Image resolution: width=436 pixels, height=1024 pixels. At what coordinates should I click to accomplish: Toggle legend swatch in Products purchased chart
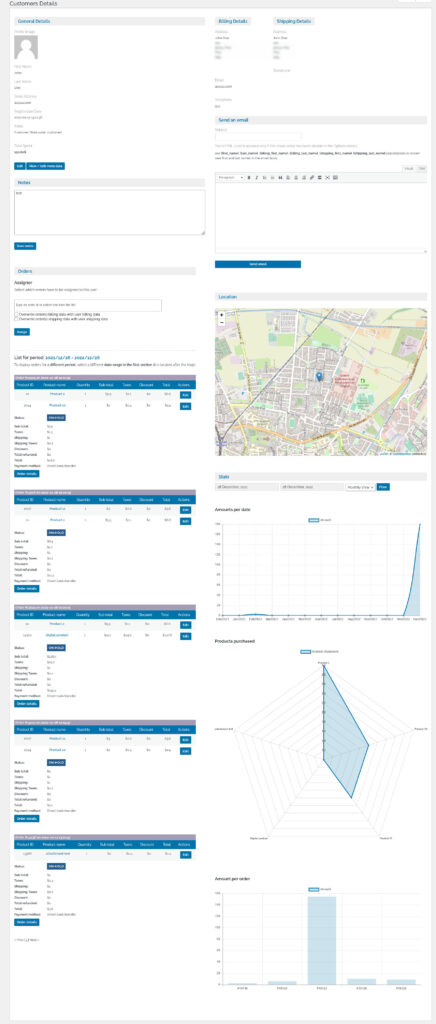[x=305, y=651]
